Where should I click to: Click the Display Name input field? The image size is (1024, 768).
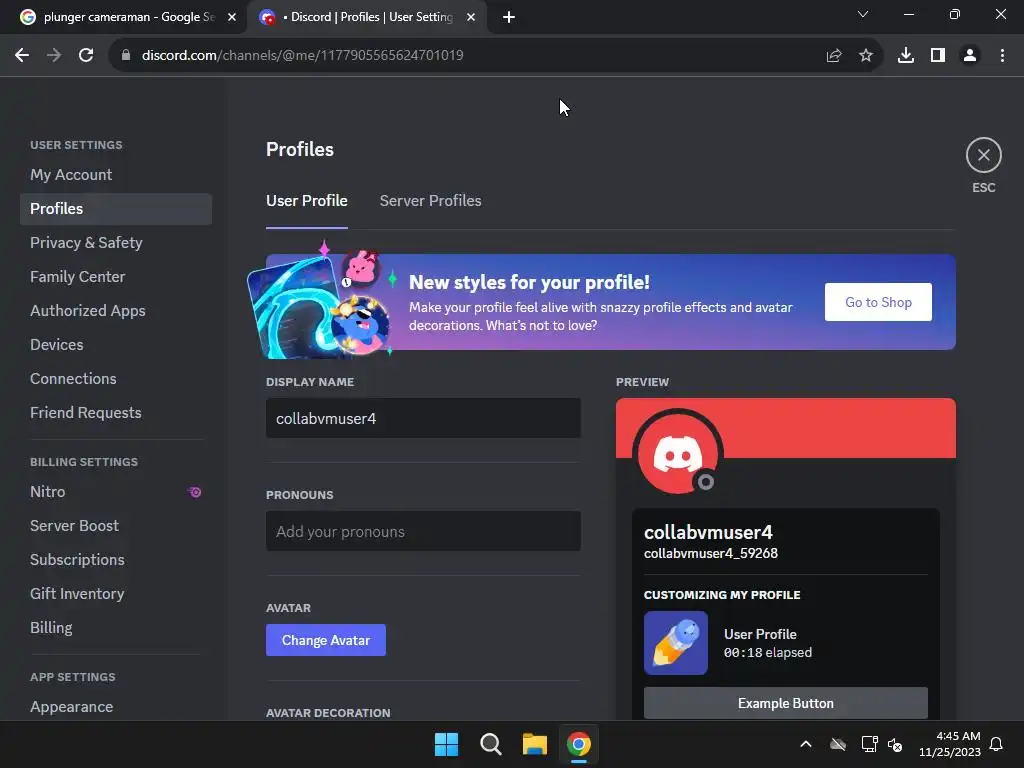pos(423,419)
